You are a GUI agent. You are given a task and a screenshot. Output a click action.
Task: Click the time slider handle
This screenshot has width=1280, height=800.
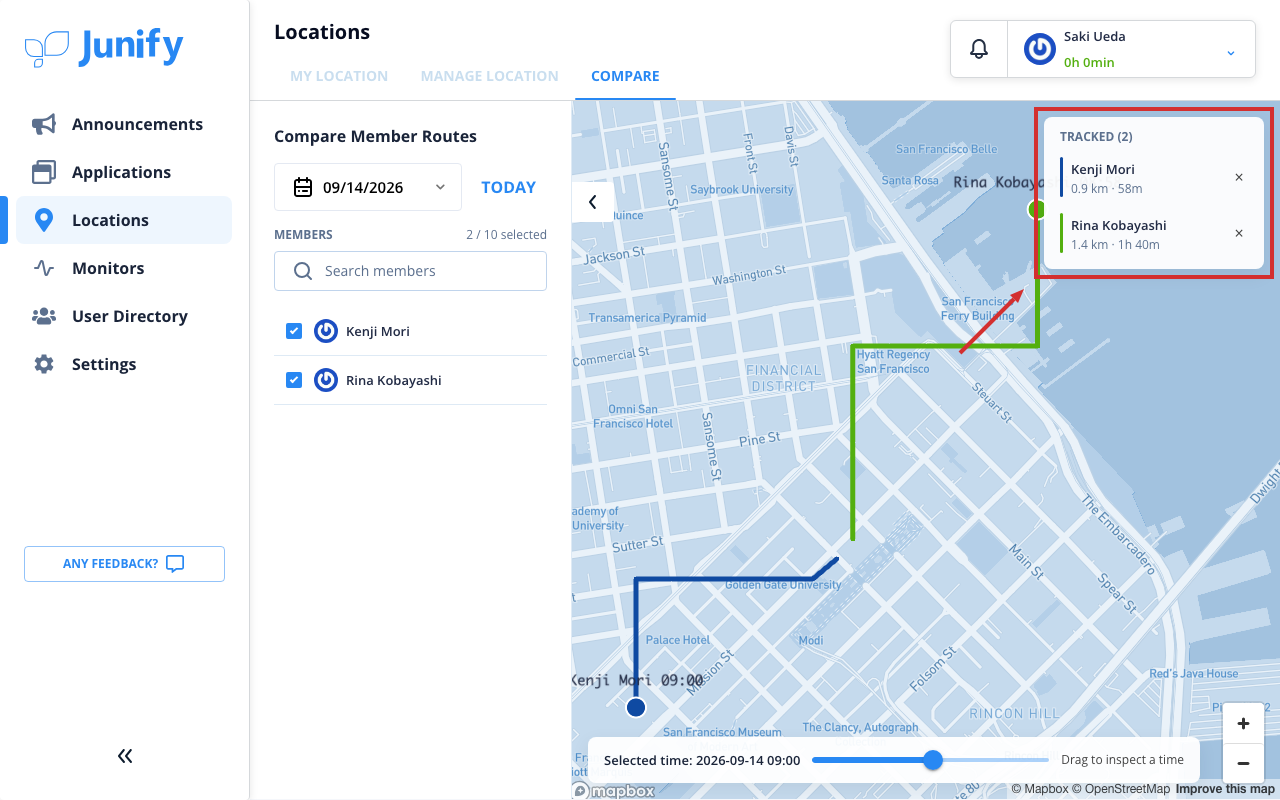[933, 760]
